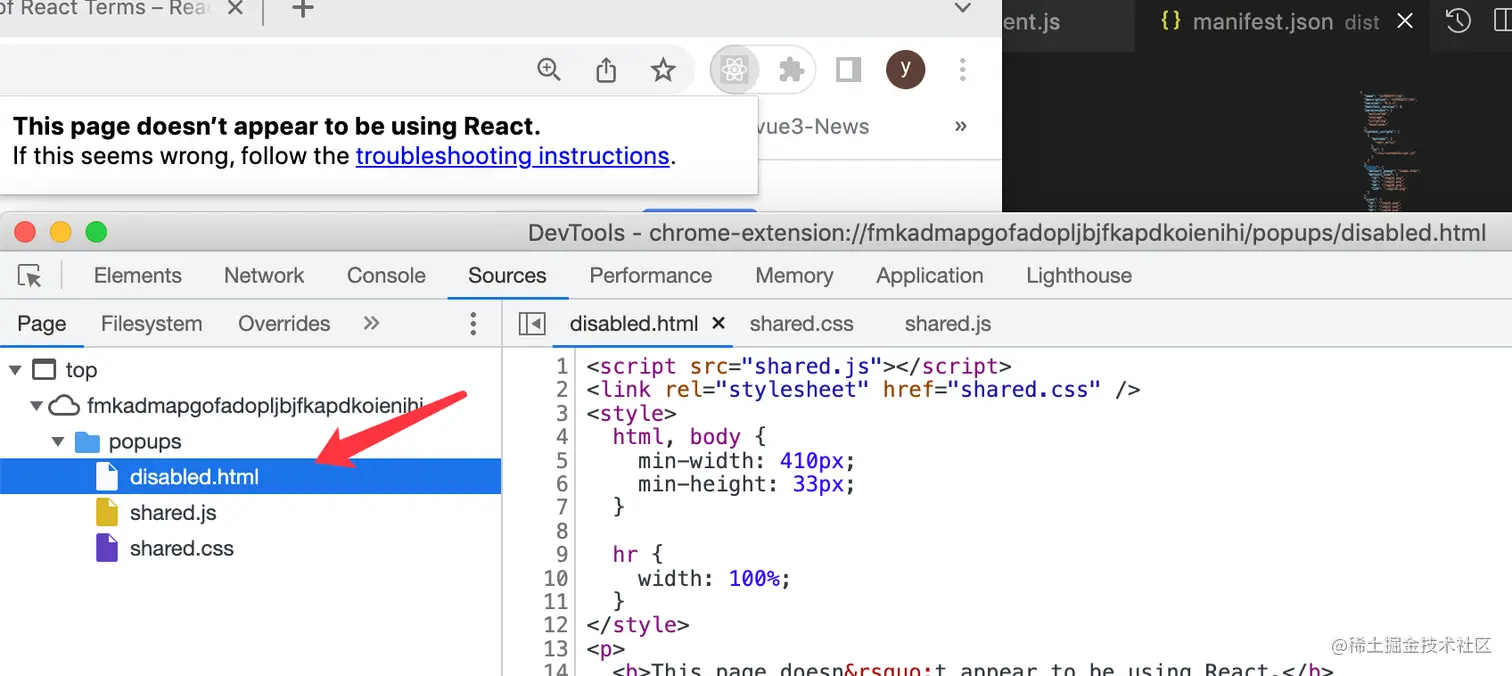This screenshot has width=1512, height=676.
Task: Show more navigator tabs chevron
Action: click(371, 323)
